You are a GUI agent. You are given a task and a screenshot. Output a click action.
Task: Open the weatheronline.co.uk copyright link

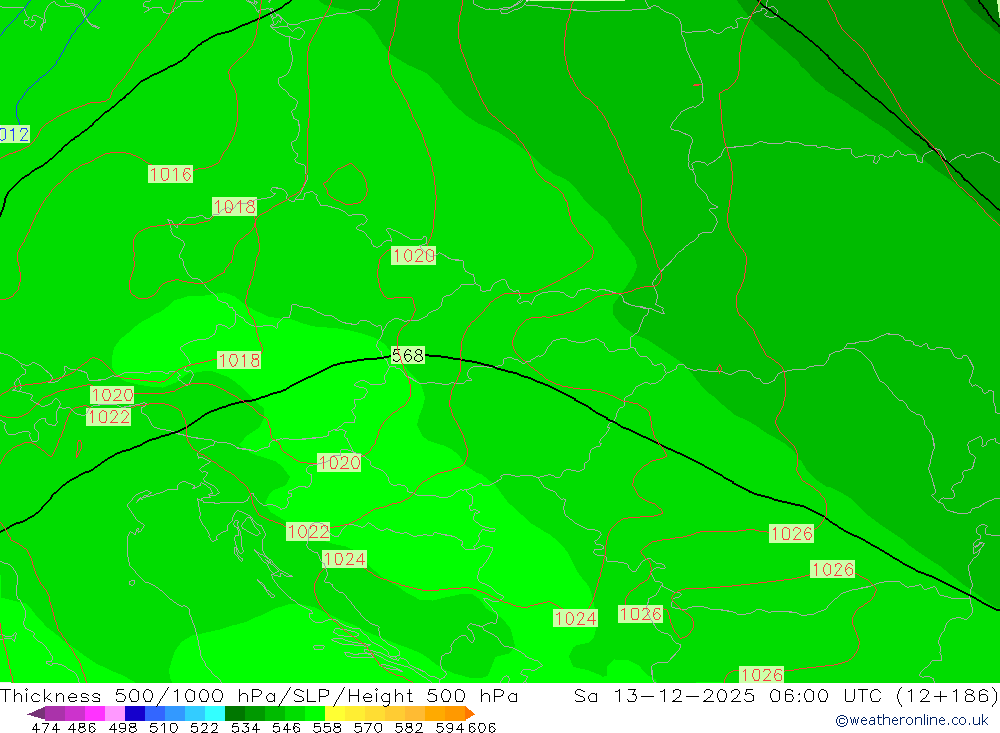tap(912, 720)
